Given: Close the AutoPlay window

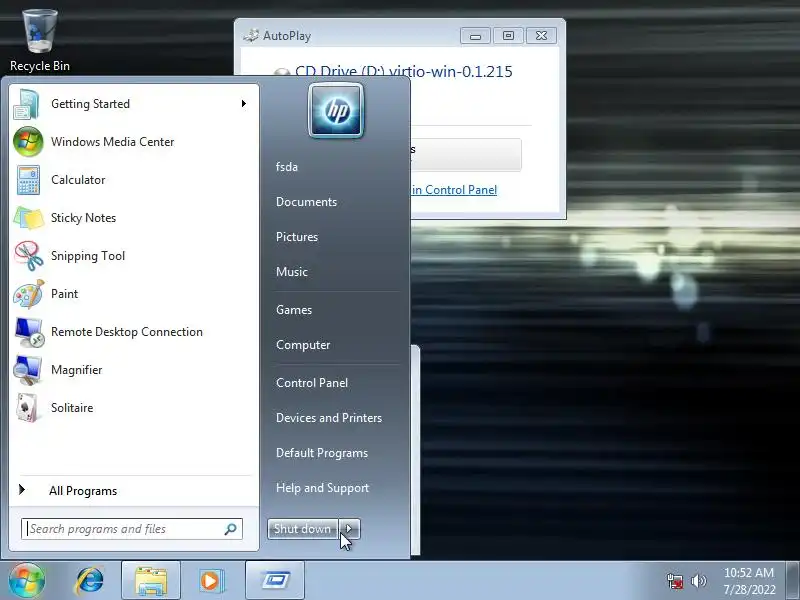Looking at the screenshot, I should coord(541,36).
